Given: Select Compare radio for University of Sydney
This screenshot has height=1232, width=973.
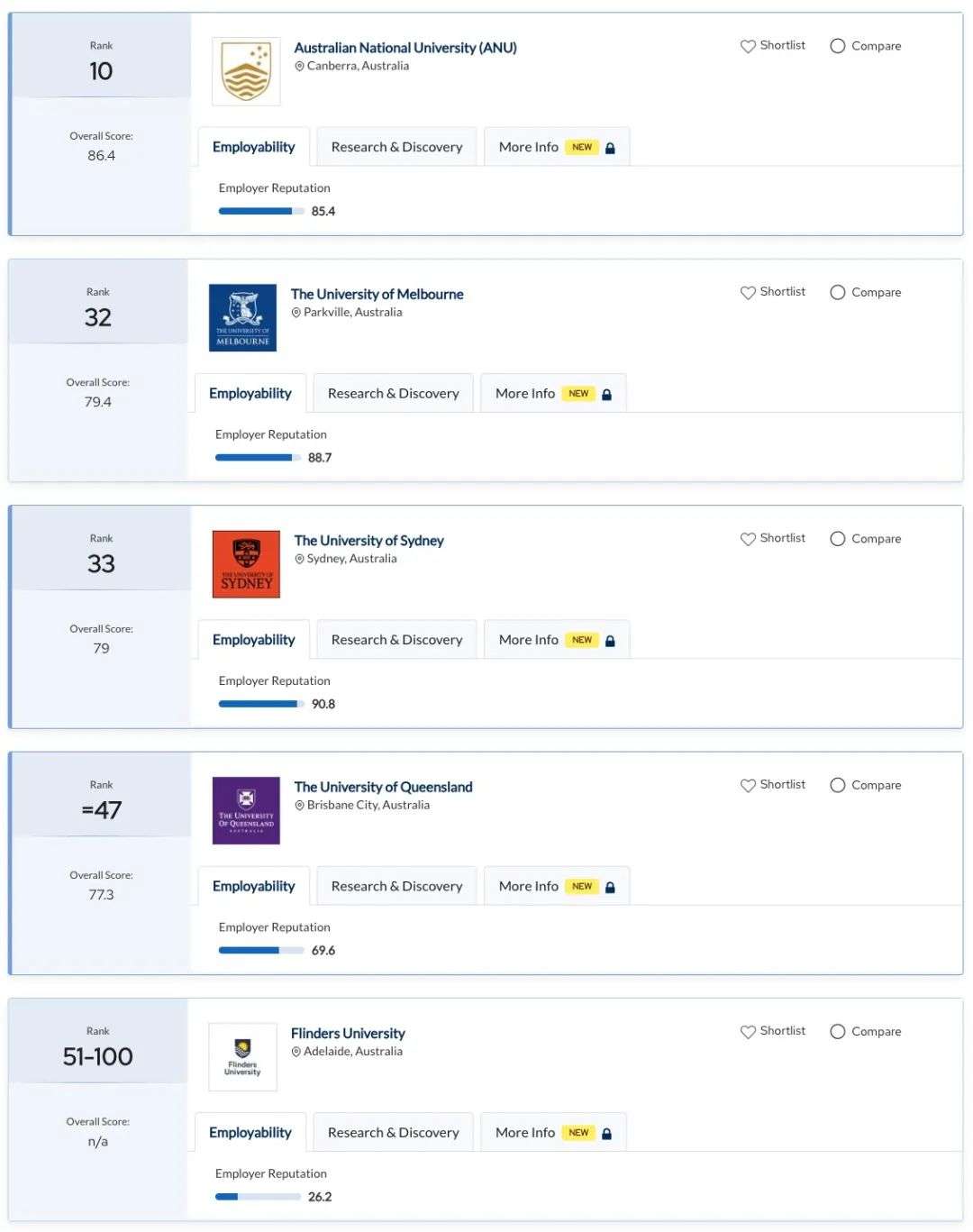Looking at the screenshot, I should pos(838,538).
